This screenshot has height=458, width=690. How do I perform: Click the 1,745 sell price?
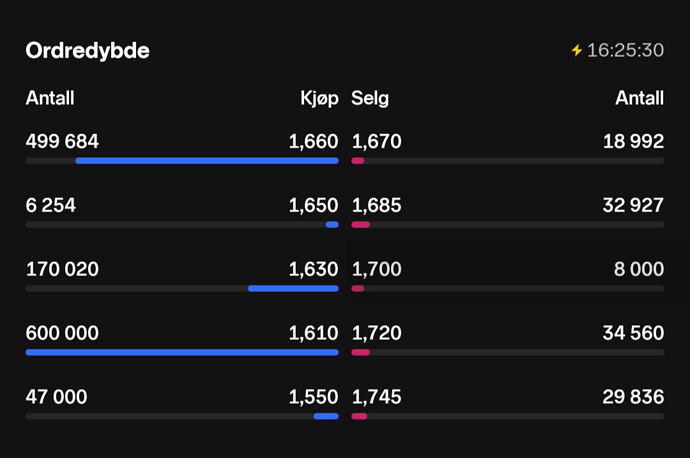377,397
